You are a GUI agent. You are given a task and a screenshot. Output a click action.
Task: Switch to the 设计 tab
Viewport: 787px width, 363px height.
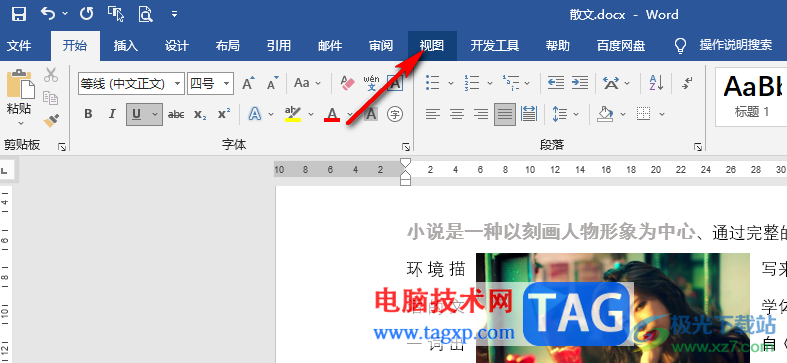click(x=177, y=46)
